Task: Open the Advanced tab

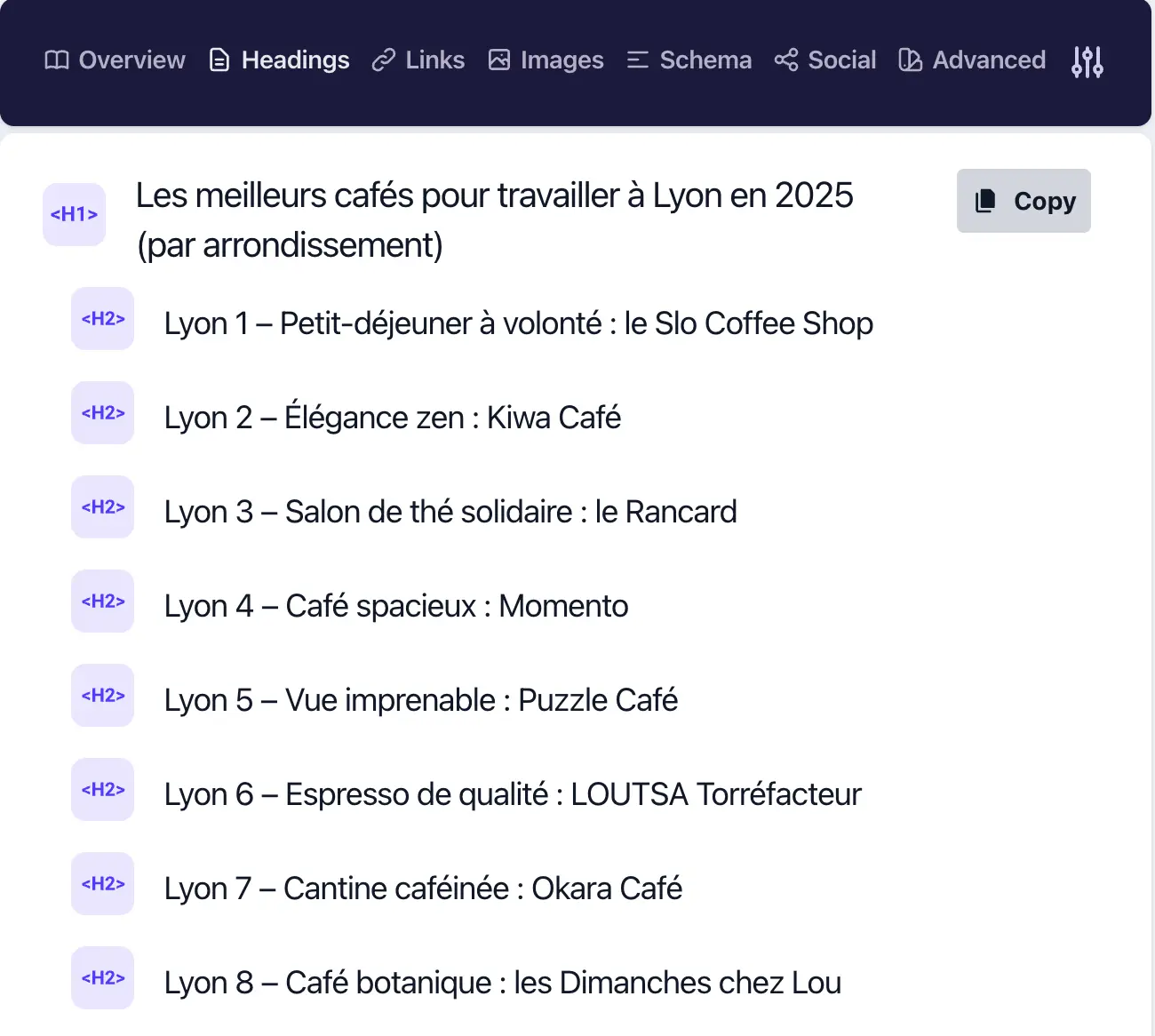Action: click(x=973, y=60)
